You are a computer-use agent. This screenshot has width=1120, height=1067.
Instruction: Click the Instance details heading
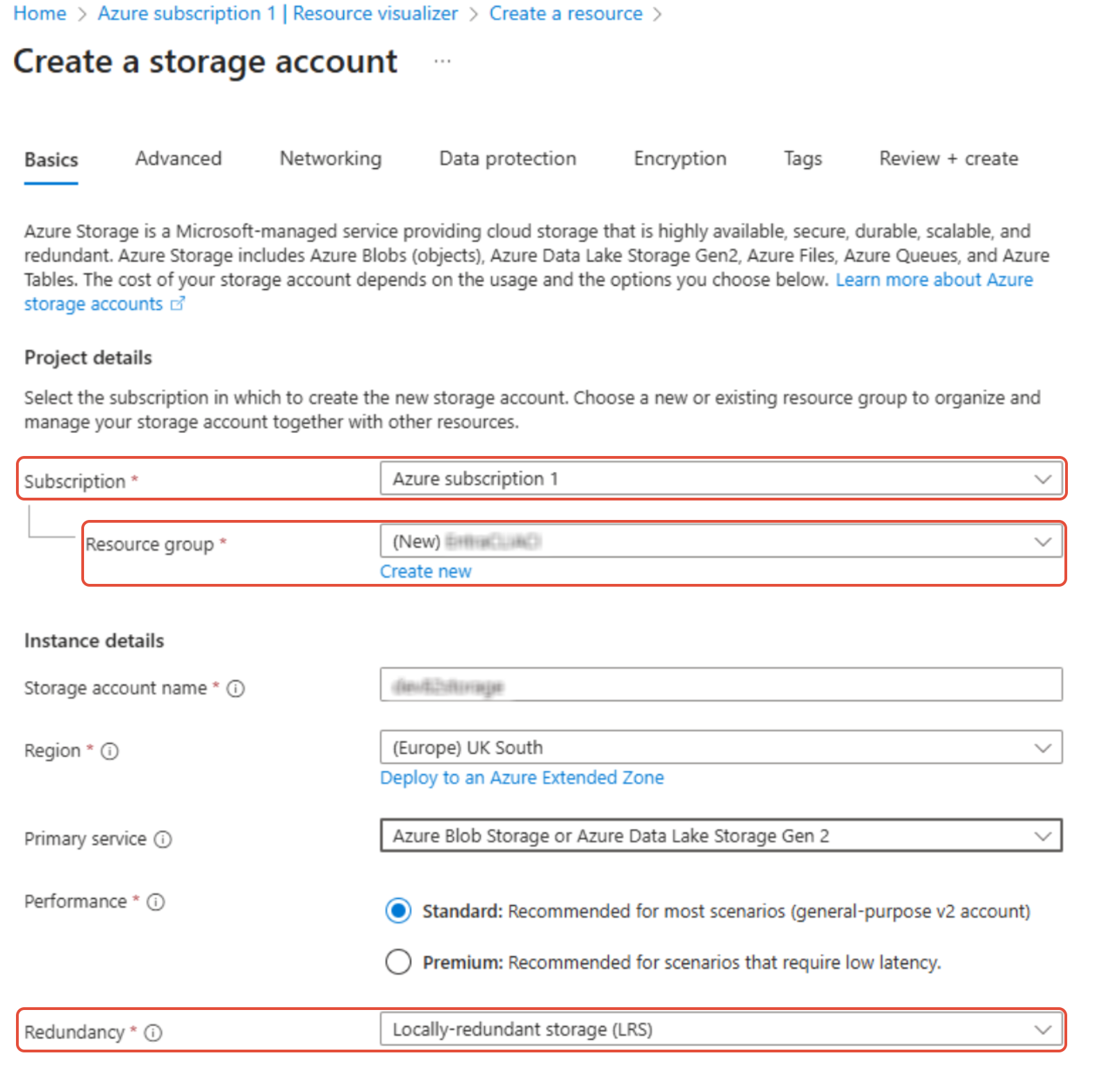pos(94,640)
